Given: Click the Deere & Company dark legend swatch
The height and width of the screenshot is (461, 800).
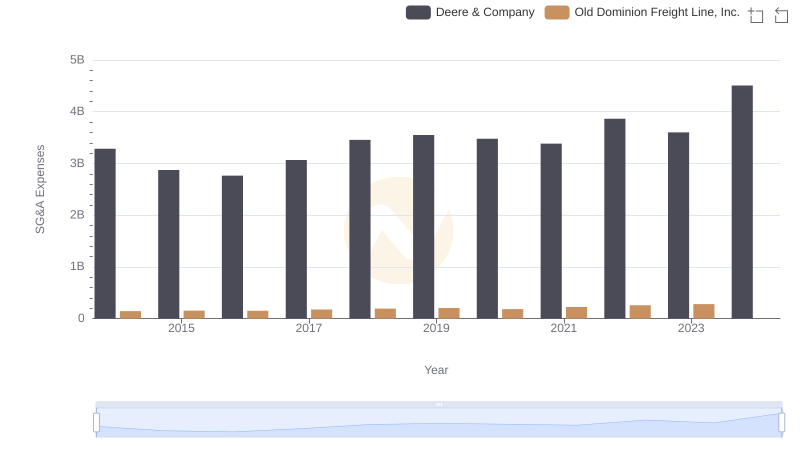Looking at the screenshot, I should tap(418, 12).
